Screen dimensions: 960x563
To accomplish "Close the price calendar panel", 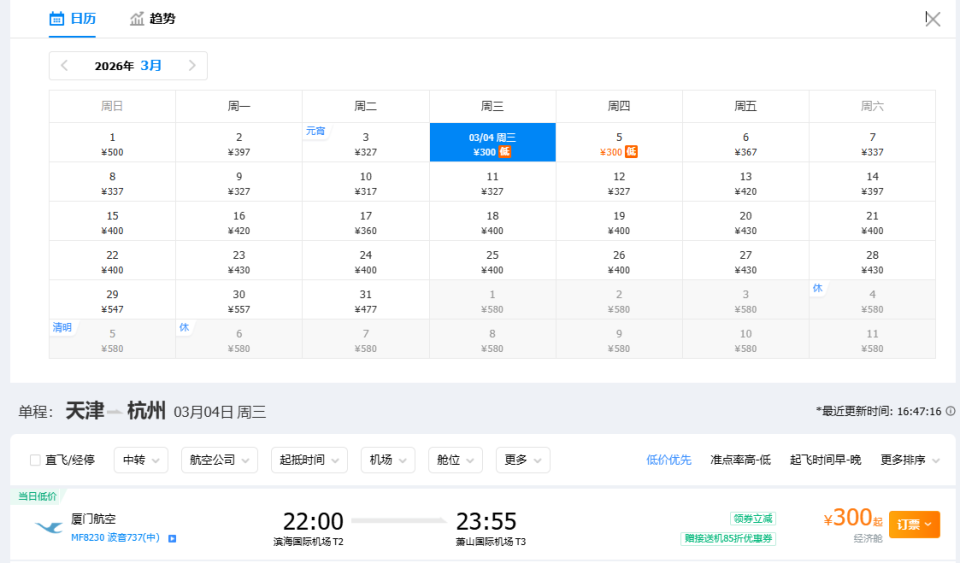I will [x=932, y=20].
